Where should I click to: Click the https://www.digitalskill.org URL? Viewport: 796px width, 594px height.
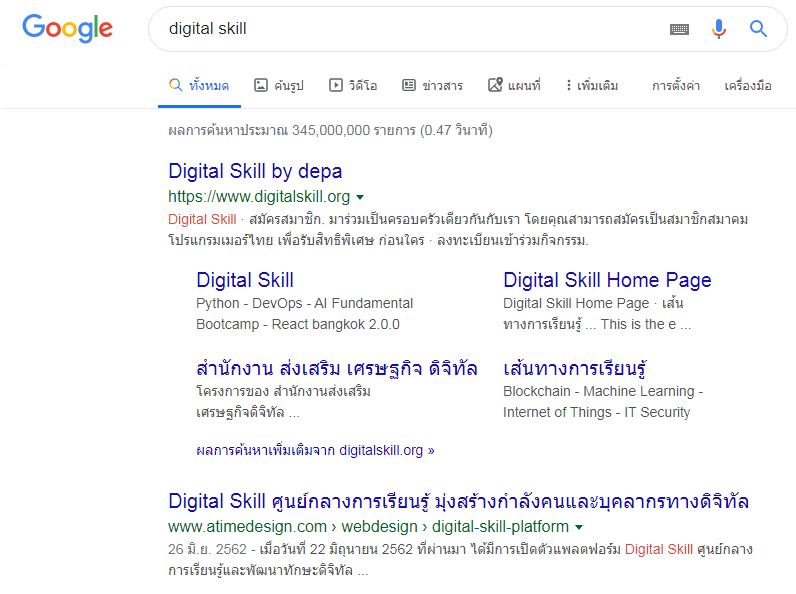(x=259, y=196)
